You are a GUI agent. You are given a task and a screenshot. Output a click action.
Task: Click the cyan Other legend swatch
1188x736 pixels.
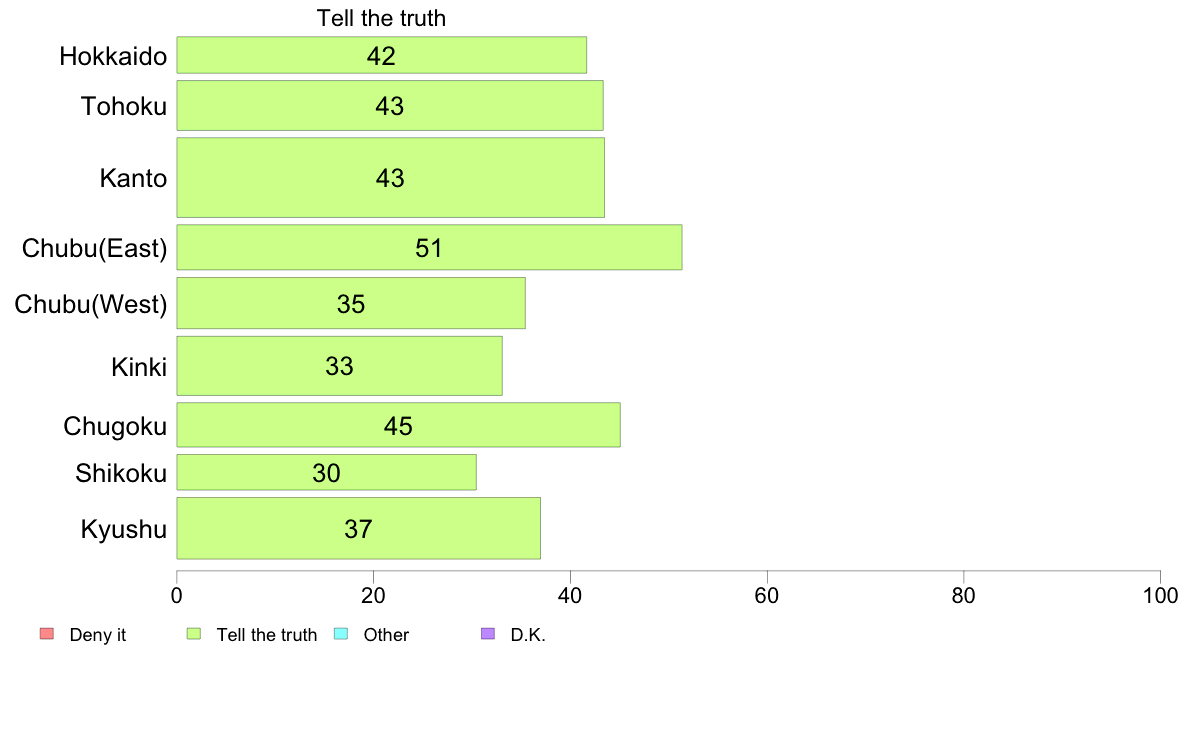coord(341,634)
